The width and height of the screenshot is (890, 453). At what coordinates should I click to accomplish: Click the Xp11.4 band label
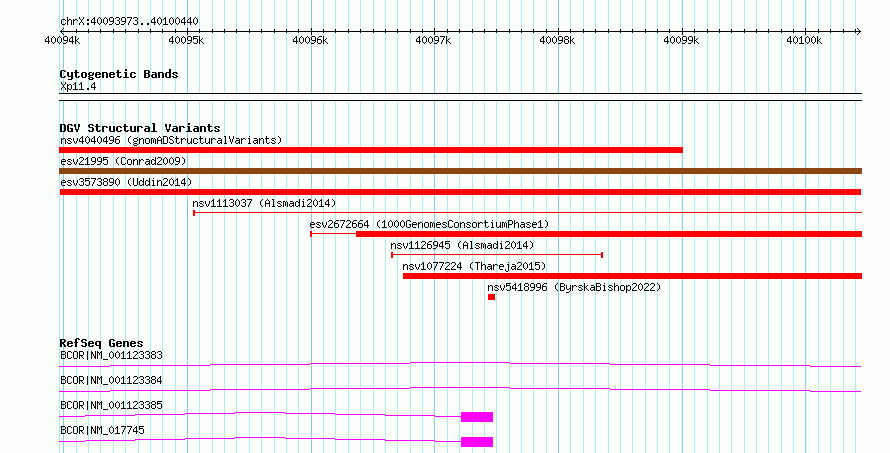click(78, 86)
